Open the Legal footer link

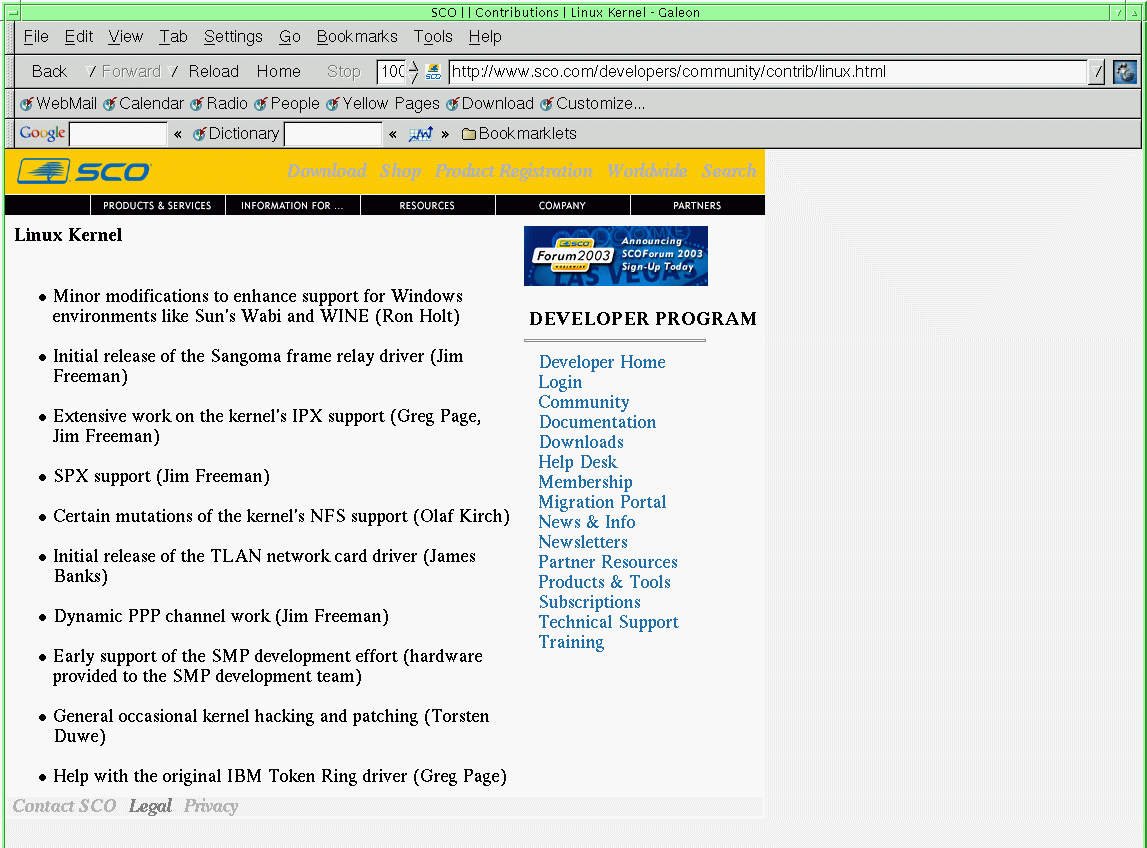(150, 806)
